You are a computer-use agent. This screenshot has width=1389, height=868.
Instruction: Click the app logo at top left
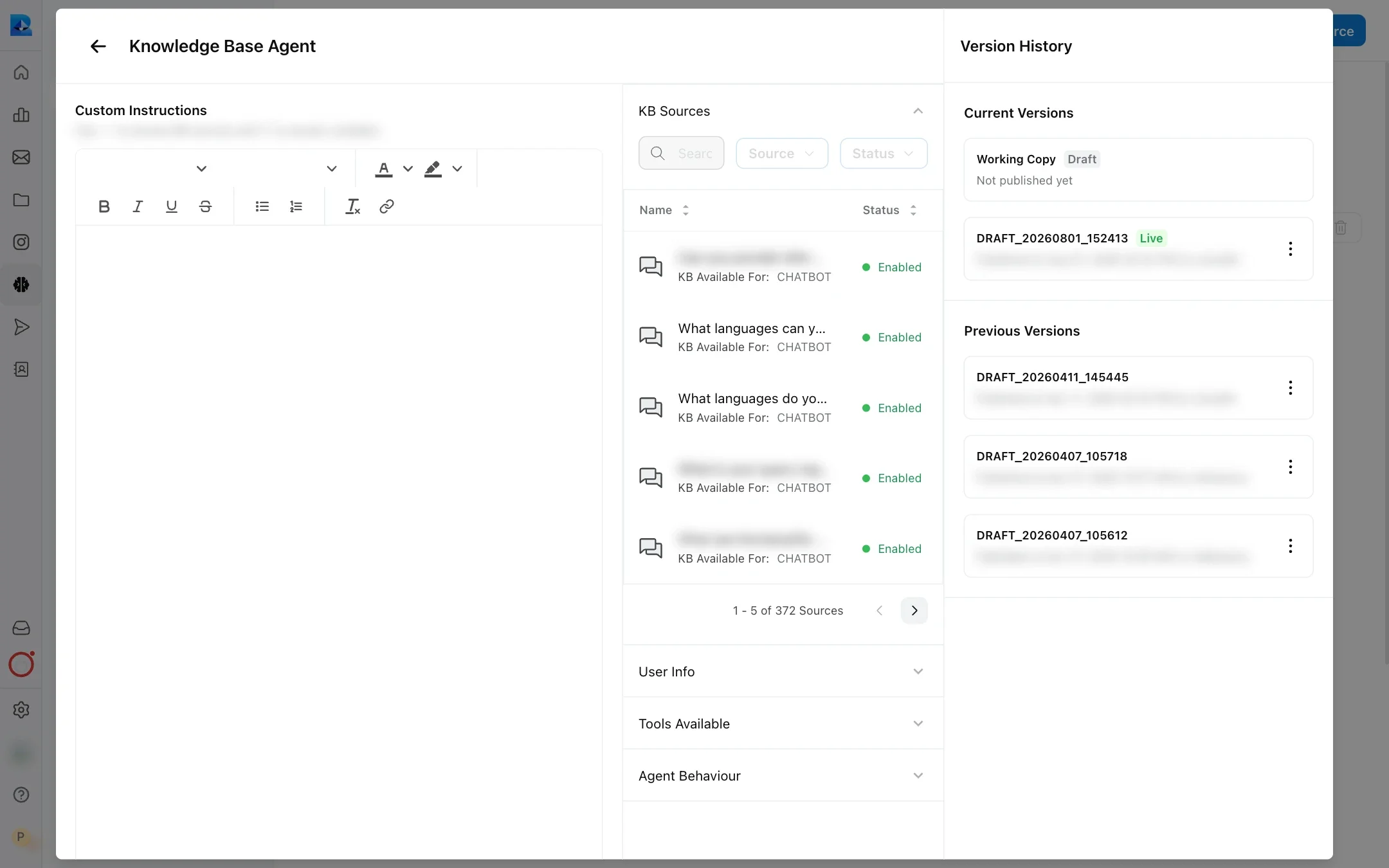point(21,25)
